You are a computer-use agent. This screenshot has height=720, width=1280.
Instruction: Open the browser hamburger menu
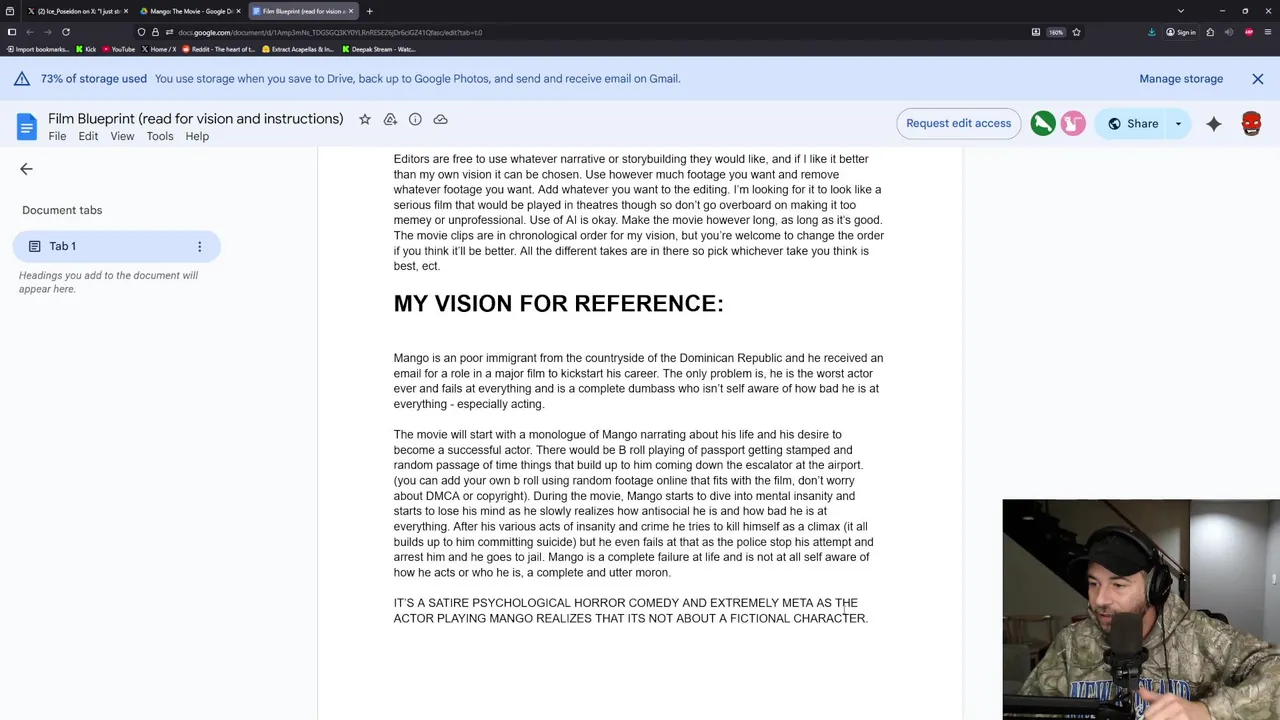click(1268, 32)
